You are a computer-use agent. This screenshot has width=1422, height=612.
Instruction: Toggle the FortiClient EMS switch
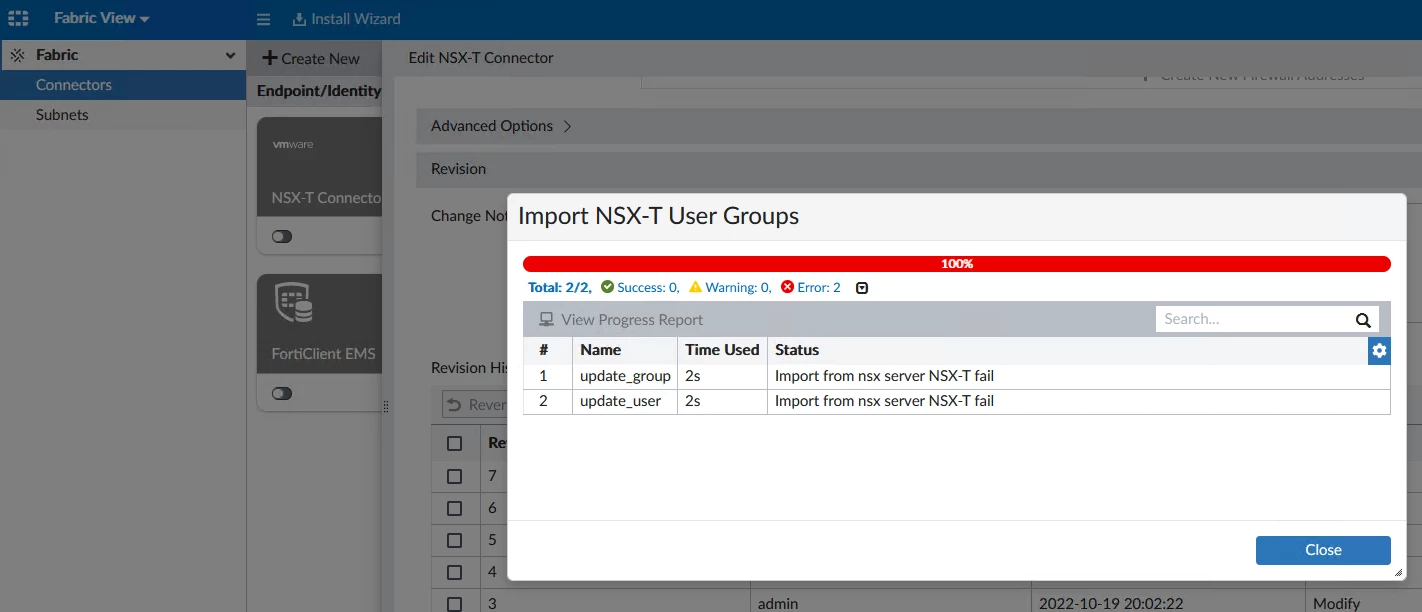tap(282, 393)
